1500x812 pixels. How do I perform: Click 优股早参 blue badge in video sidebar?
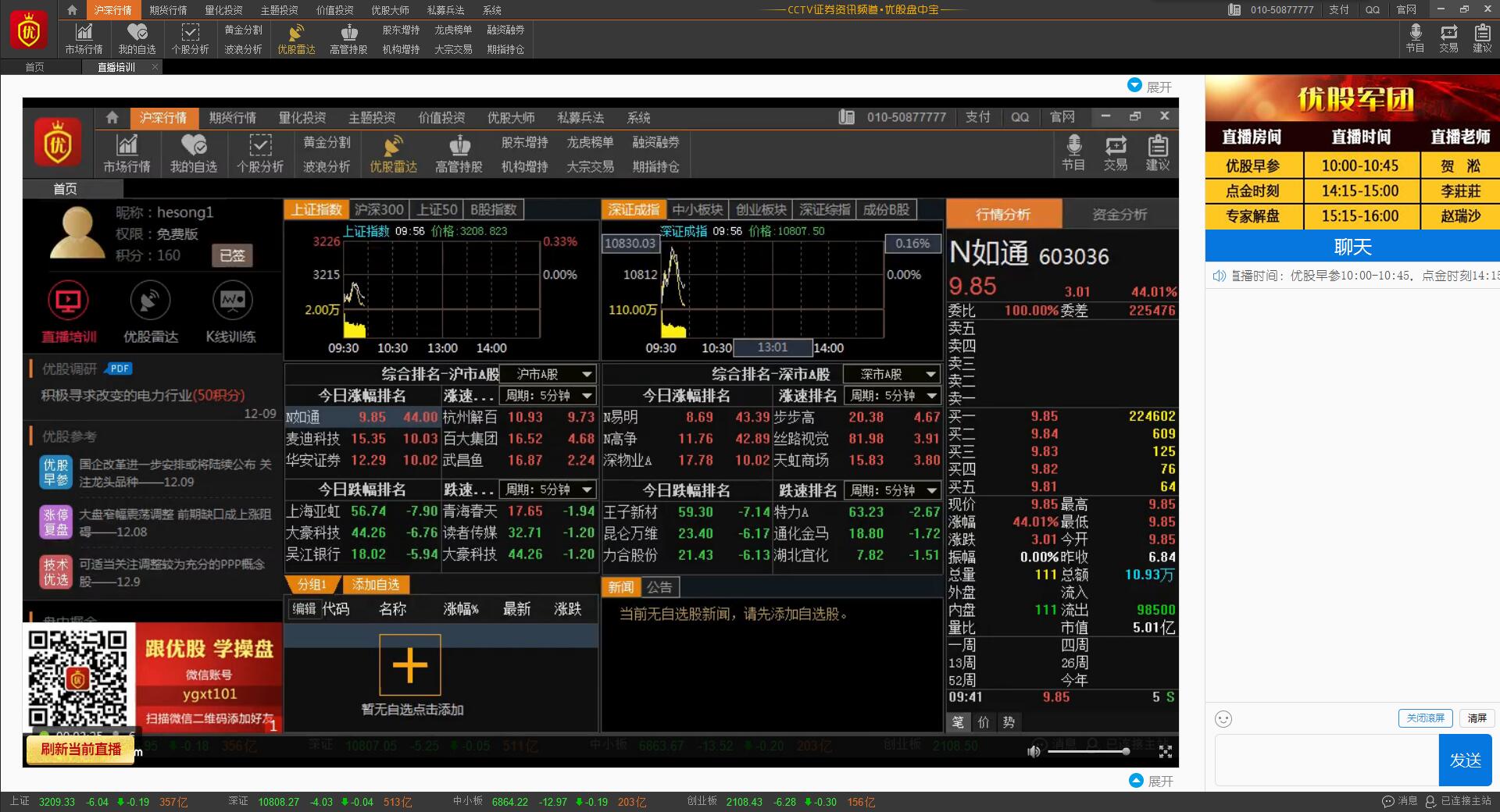(56, 472)
